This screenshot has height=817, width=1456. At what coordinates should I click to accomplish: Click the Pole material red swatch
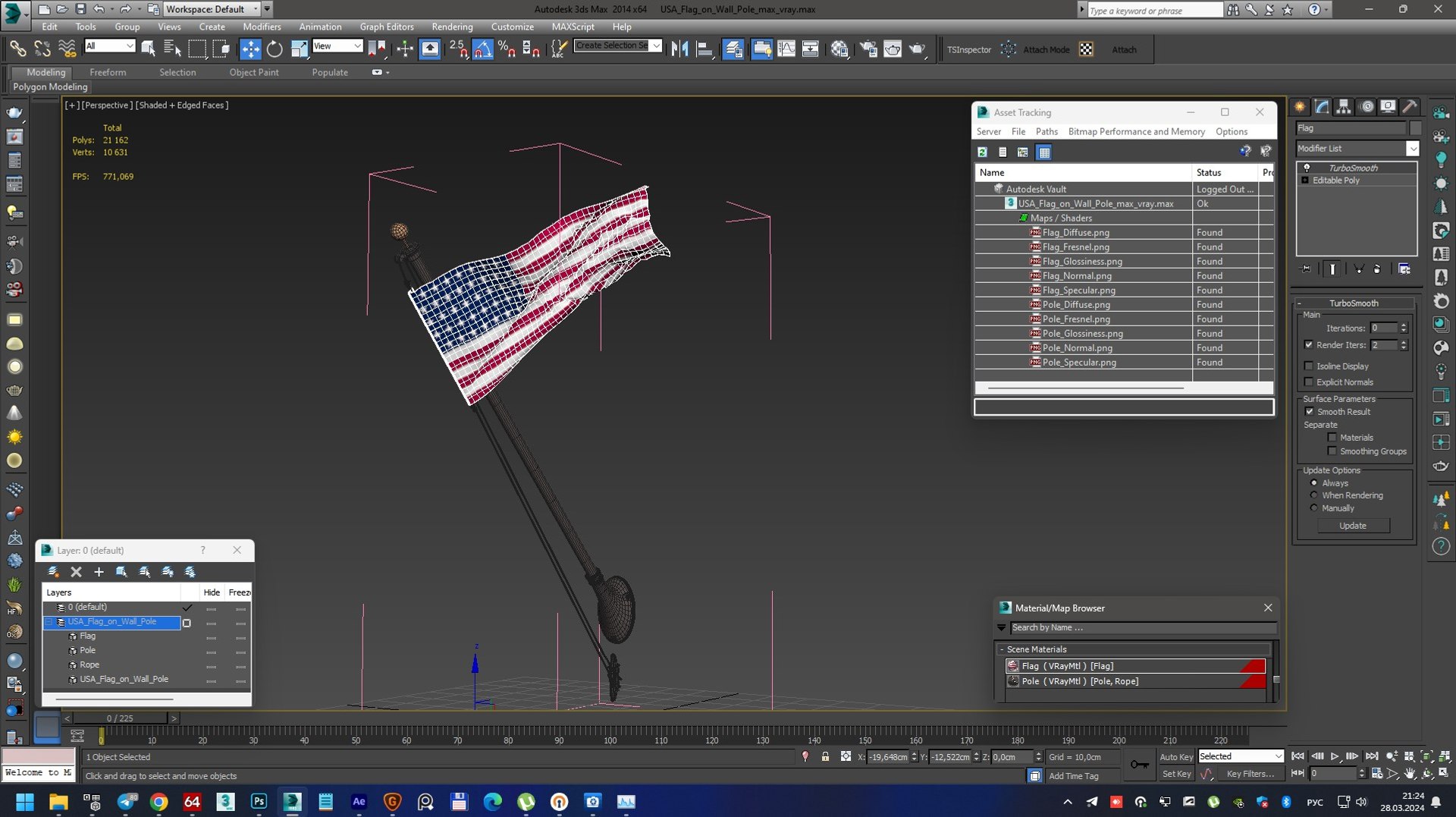(1252, 681)
